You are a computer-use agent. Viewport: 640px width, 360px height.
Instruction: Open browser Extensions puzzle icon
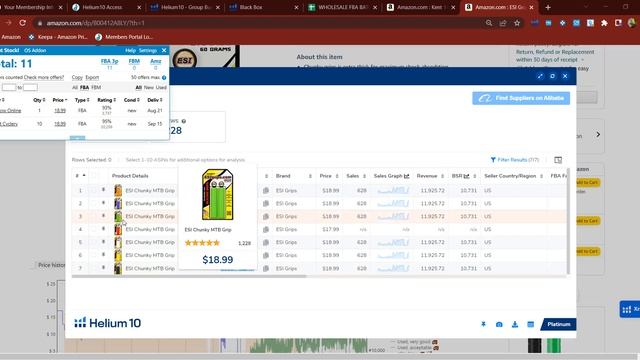(604, 23)
